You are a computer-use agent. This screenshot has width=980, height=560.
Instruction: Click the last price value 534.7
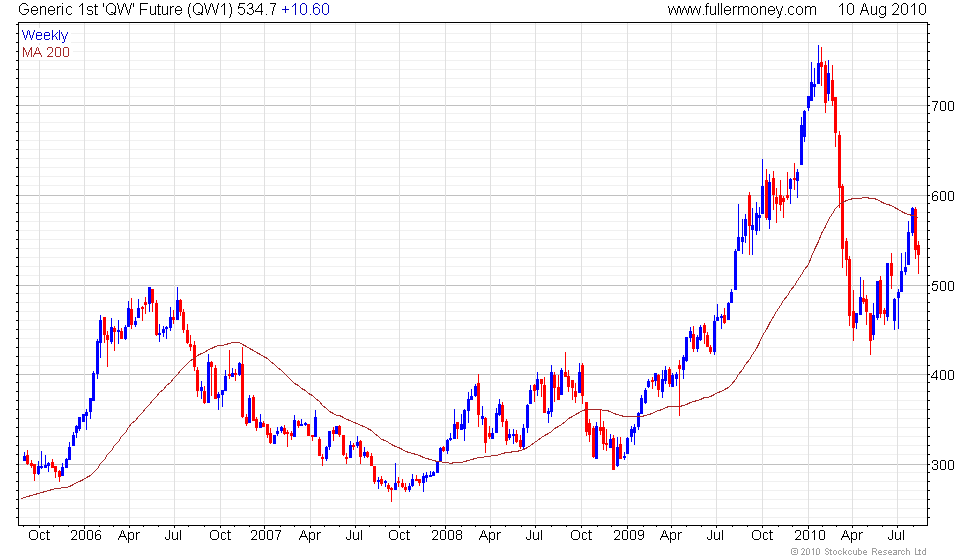click(257, 9)
